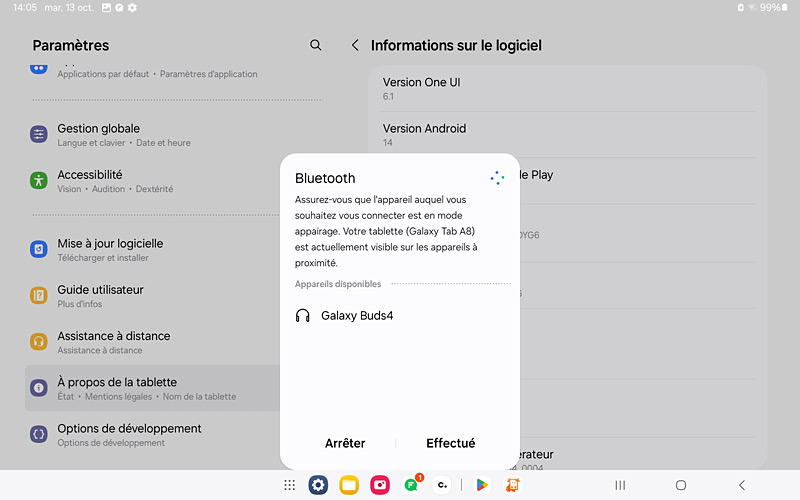Open the green Accessibilité icon

[x=39, y=180]
